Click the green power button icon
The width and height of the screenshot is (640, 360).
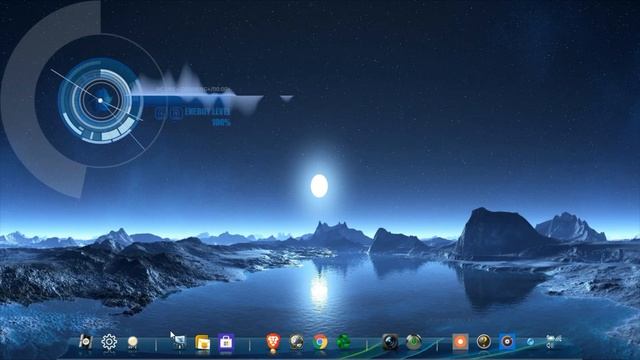pyautogui.click(x=413, y=342)
